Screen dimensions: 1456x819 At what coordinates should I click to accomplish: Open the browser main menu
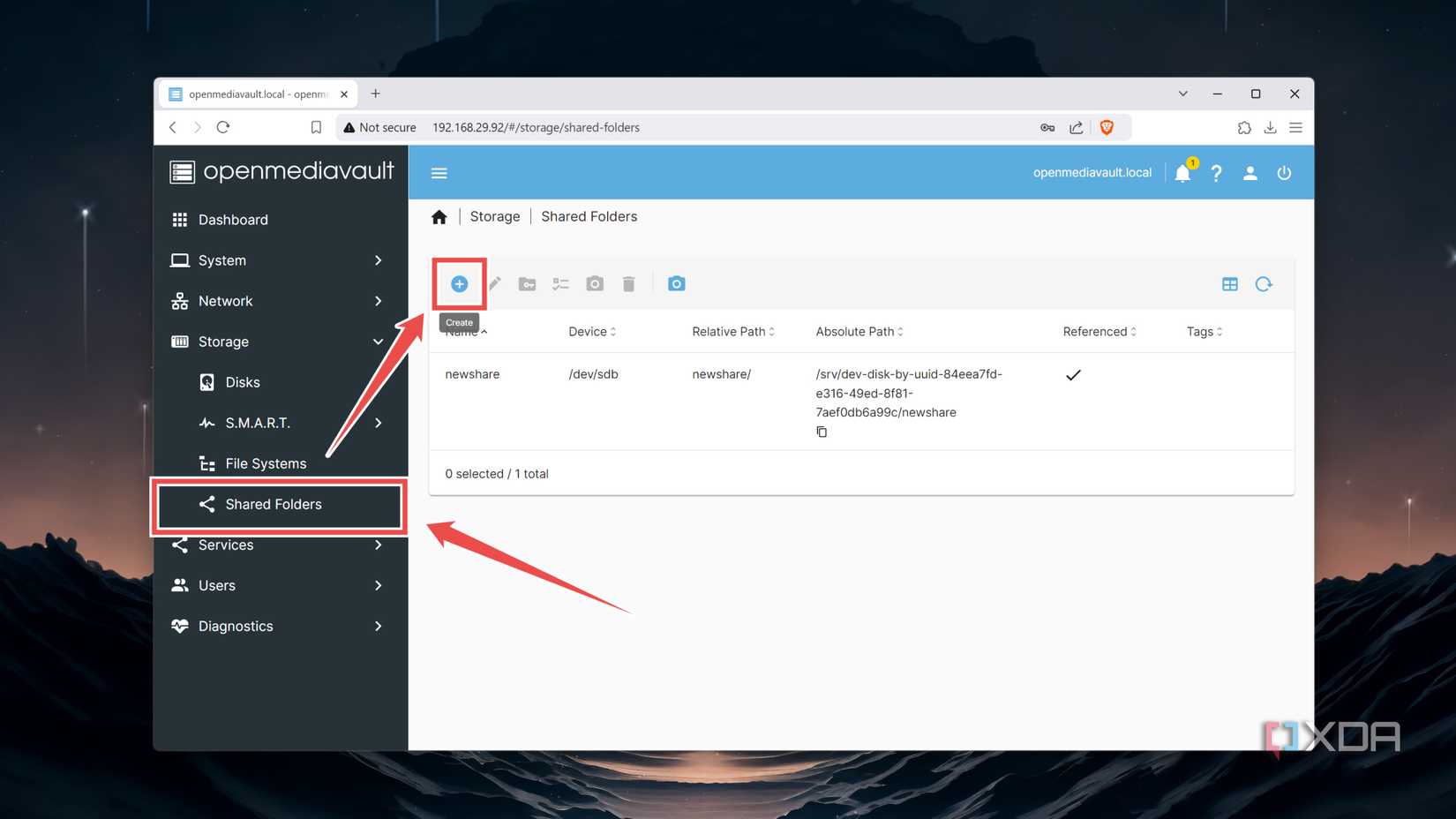[x=1295, y=127]
